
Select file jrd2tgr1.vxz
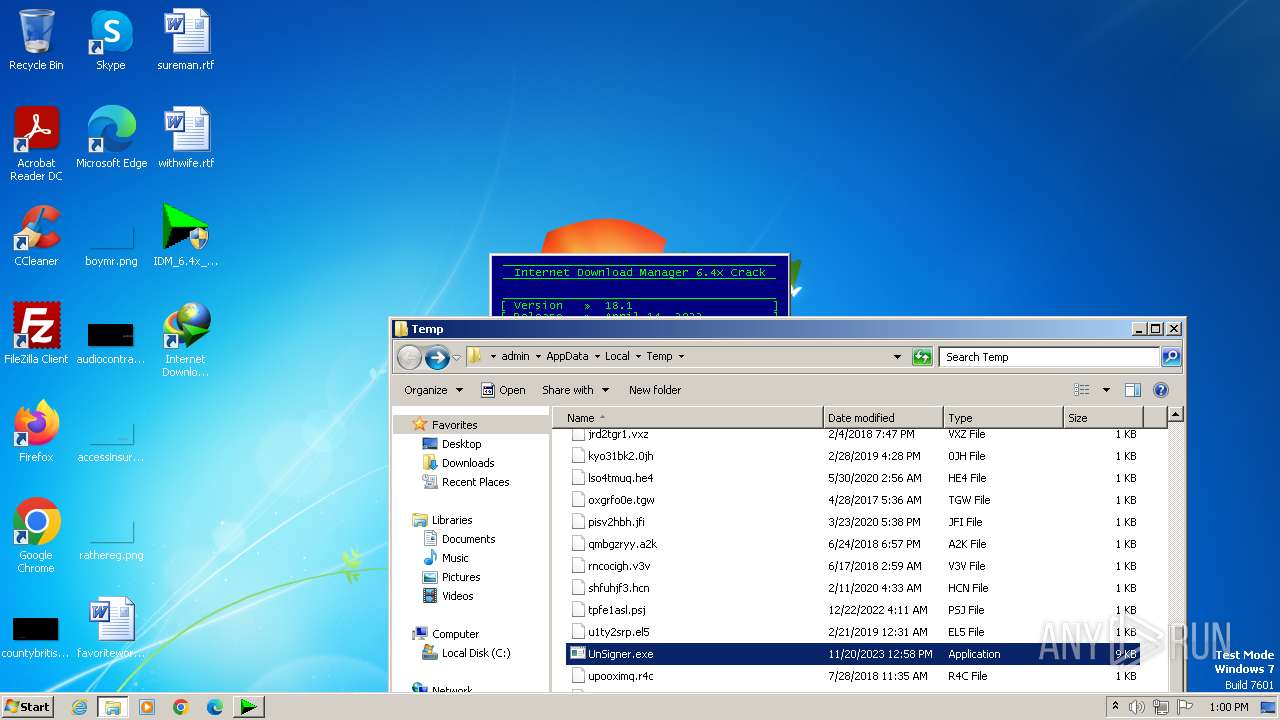618,434
